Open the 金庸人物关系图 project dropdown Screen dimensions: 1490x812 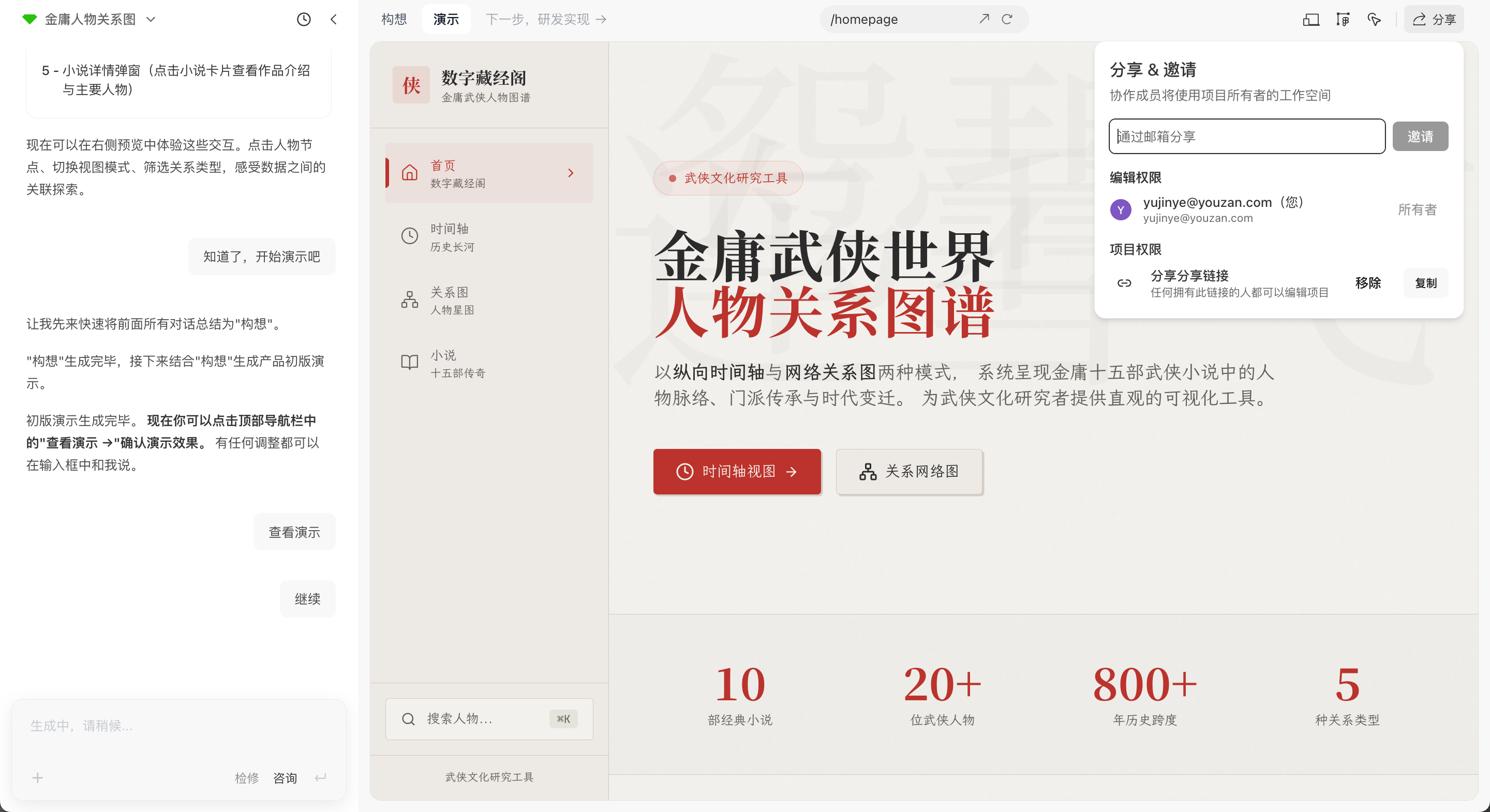[x=152, y=19]
